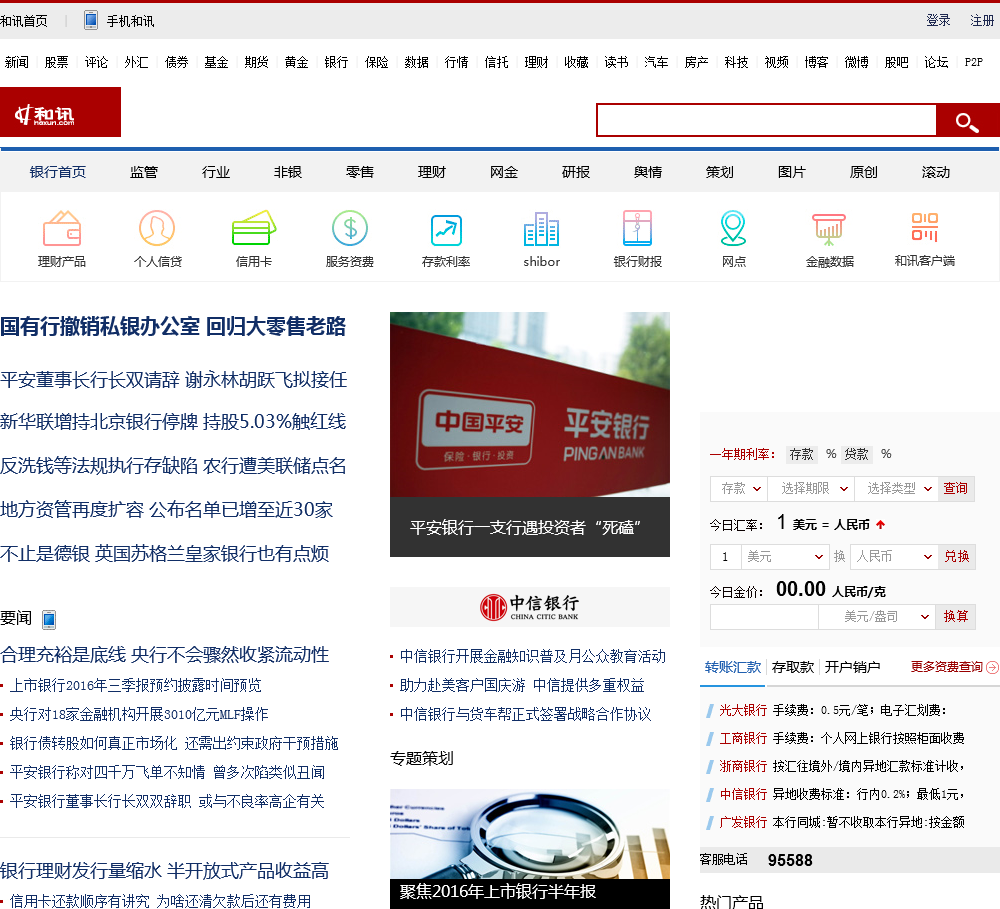
Task: Click the 登录 login link
Action: pyautogui.click(x=938, y=20)
